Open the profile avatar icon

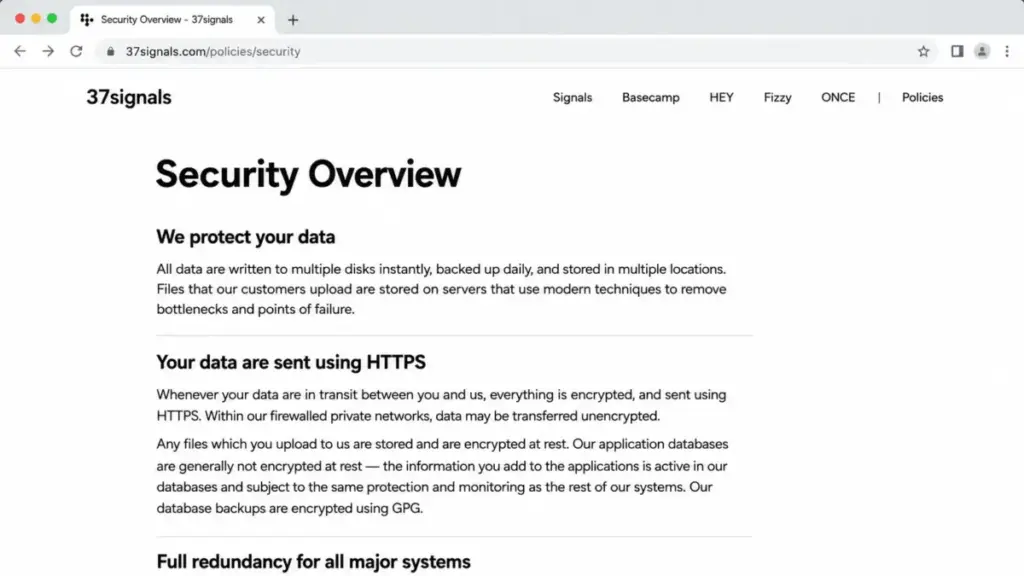pyautogui.click(x=982, y=51)
